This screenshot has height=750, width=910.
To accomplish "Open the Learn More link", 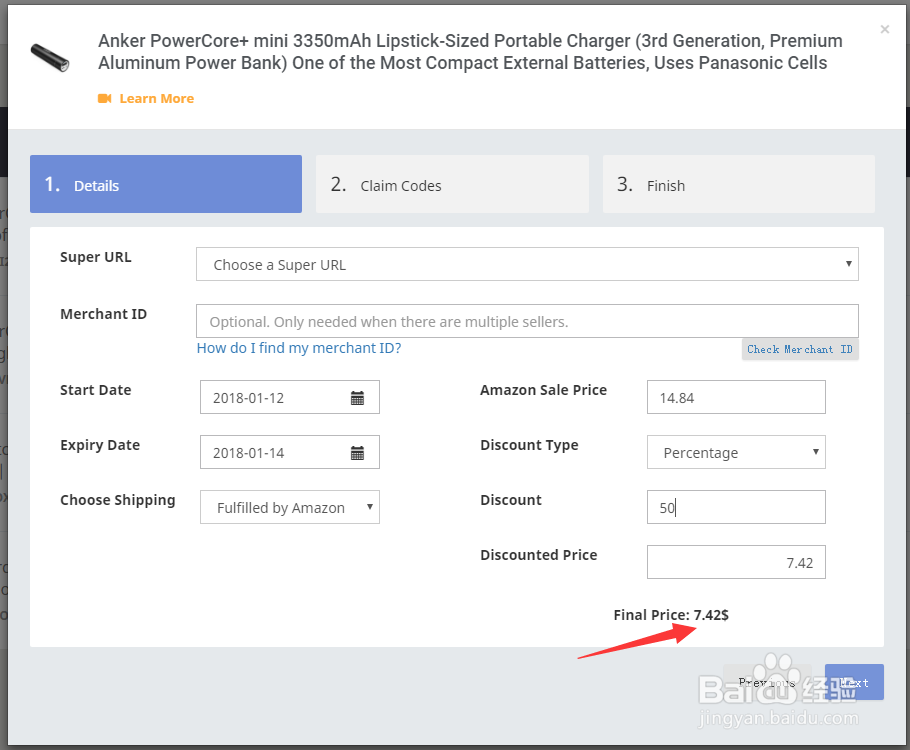I will point(157,99).
